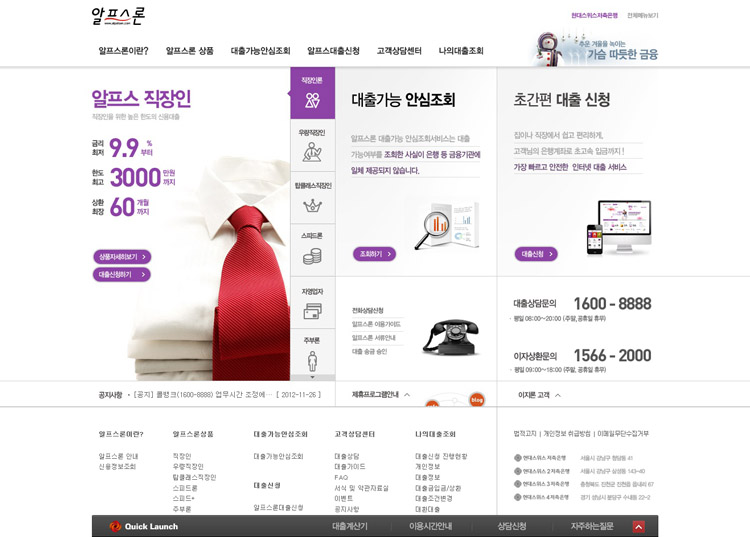Select the 스피드론 coins icon
The image size is (750, 537).
(312, 256)
